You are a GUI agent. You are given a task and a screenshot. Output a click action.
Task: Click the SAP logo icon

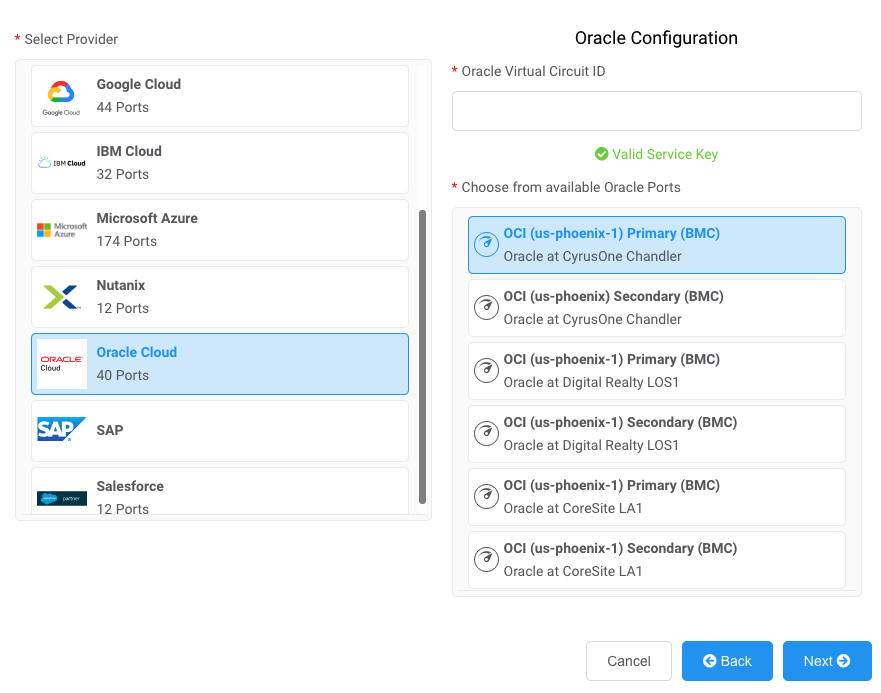tap(61, 429)
